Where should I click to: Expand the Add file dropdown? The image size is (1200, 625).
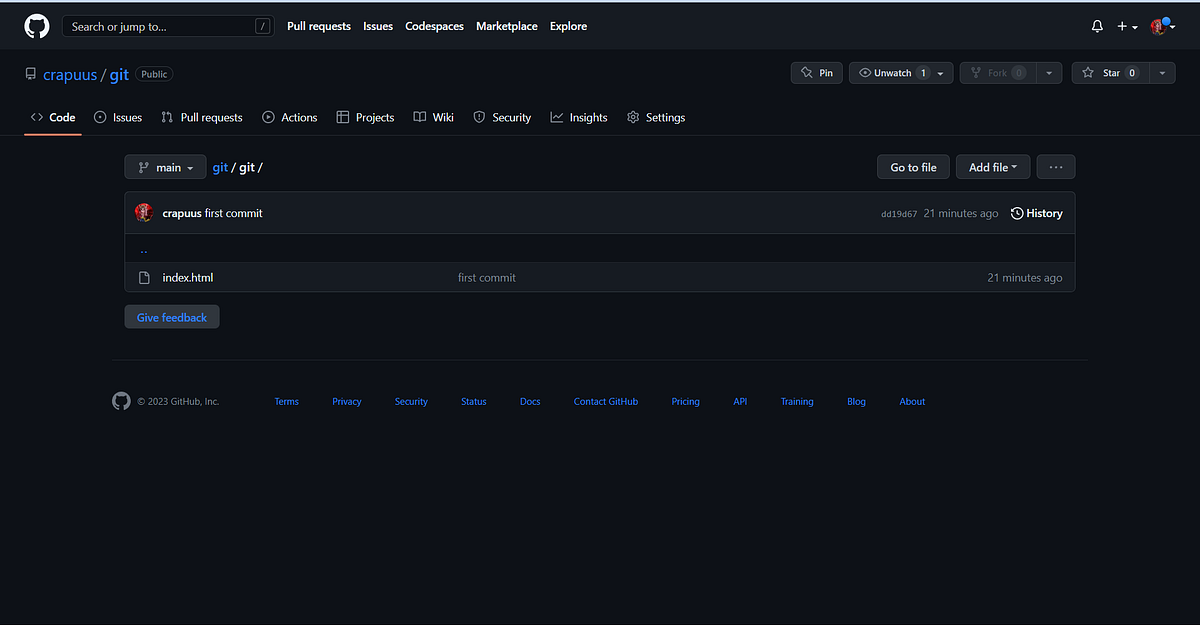click(992, 167)
